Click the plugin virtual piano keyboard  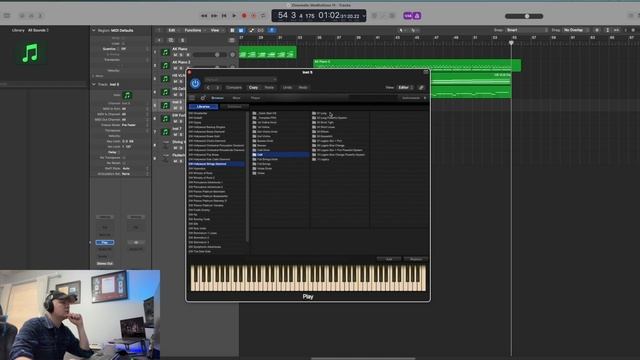(x=308, y=278)
